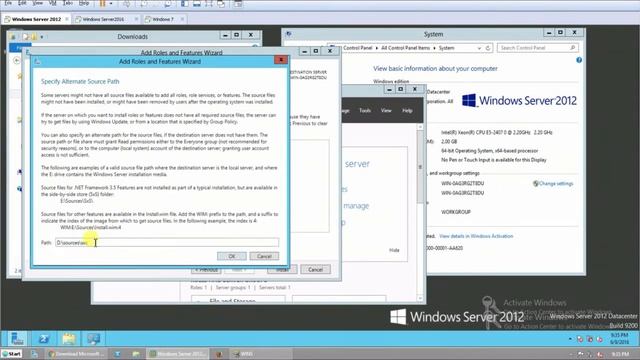Click the Path input field
Image resolution: width=640 pixels, height=360 pixels.
[x=167, y=242]
